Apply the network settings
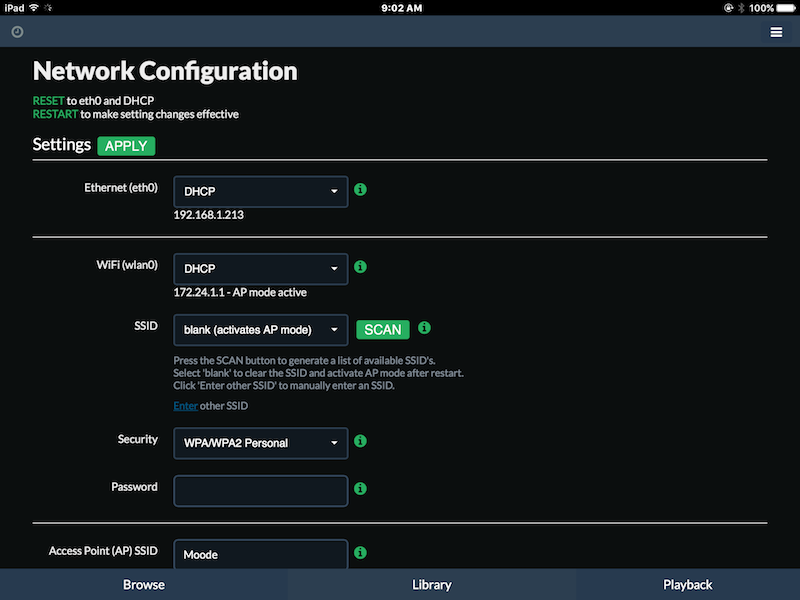 coord(126,146)
